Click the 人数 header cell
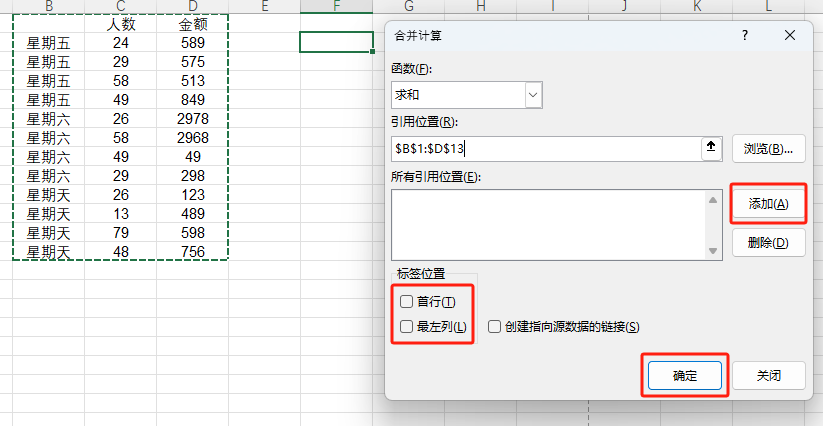 pos(121,24)
